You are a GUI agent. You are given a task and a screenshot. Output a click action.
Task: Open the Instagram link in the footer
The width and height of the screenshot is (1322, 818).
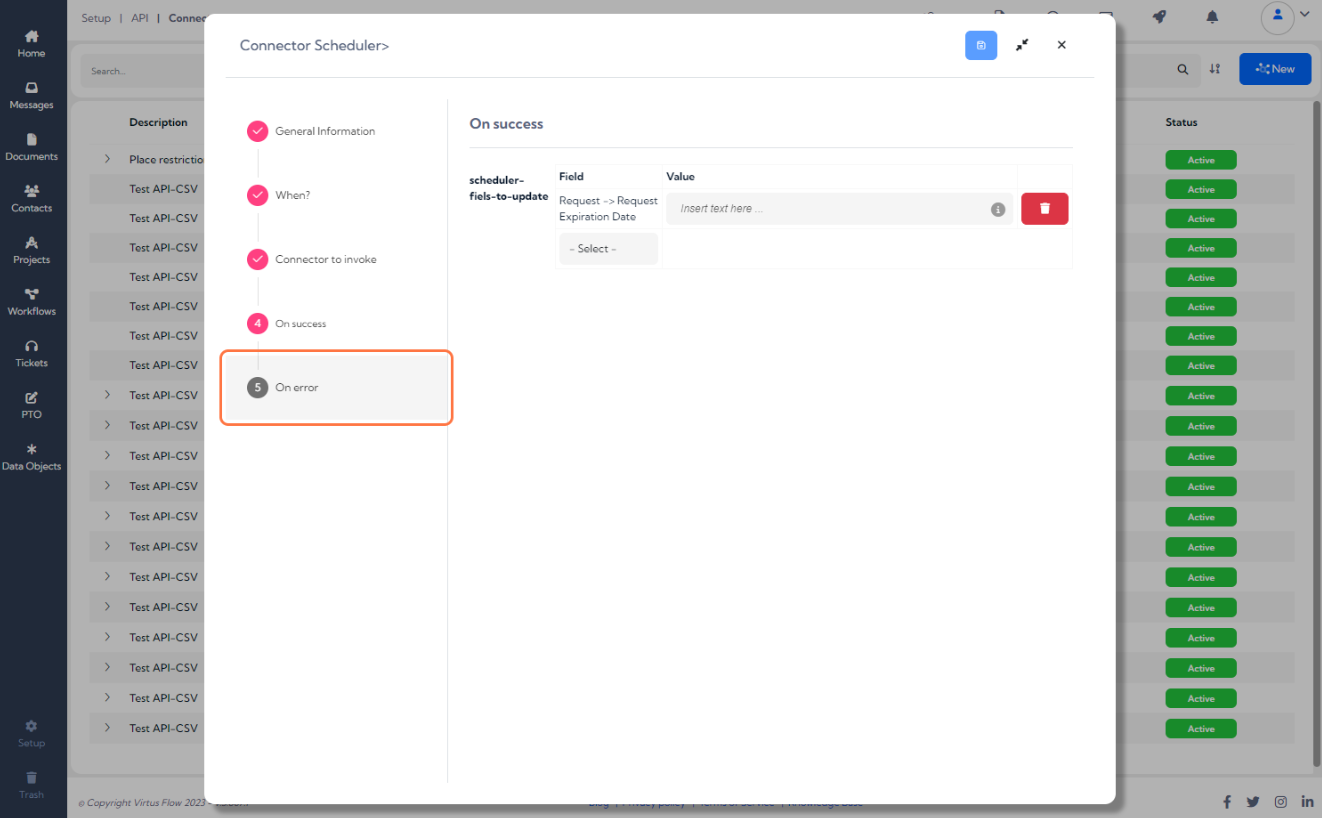[x=1280, y=802]
